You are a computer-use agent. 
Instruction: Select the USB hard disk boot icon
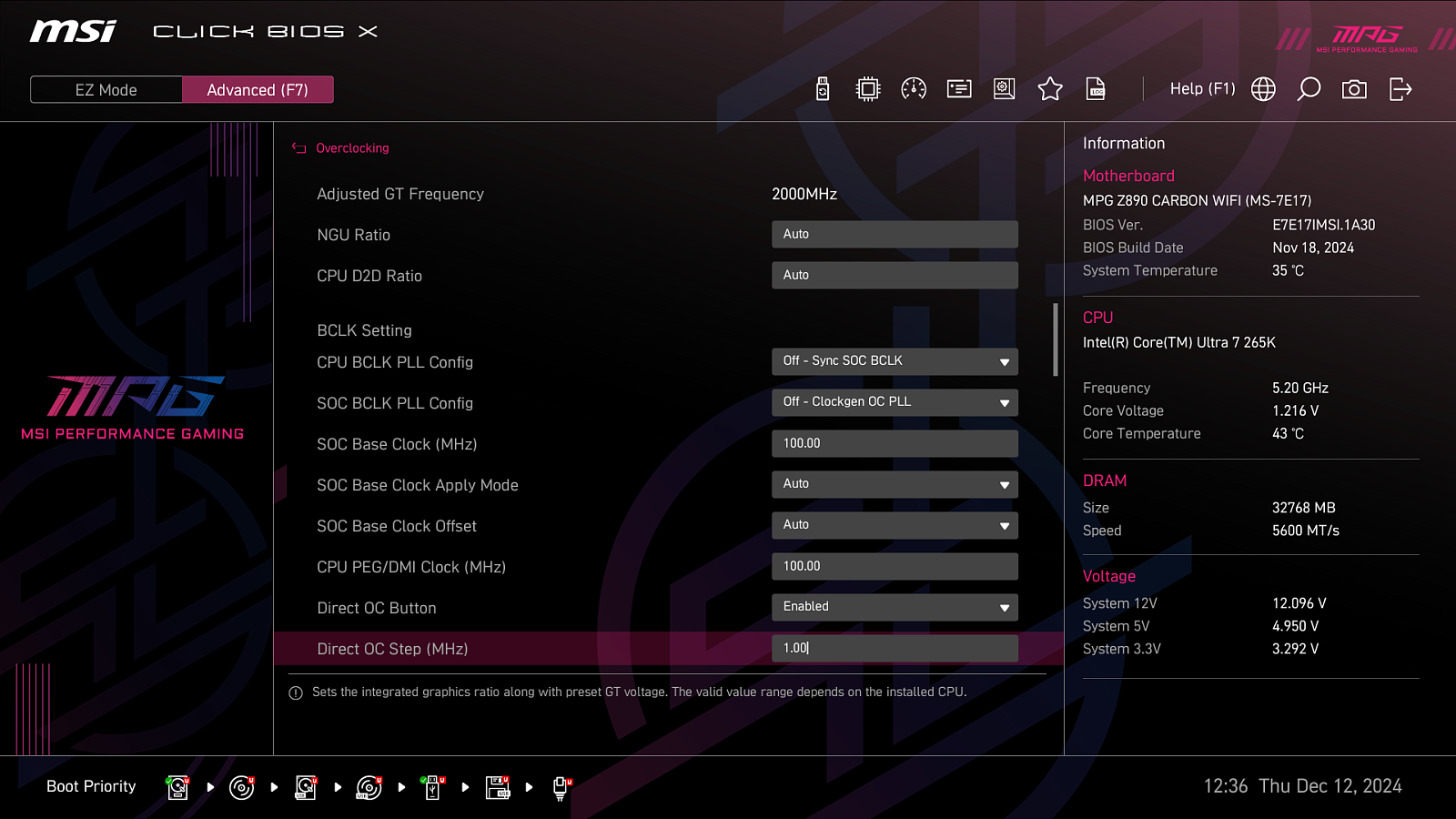306,787
